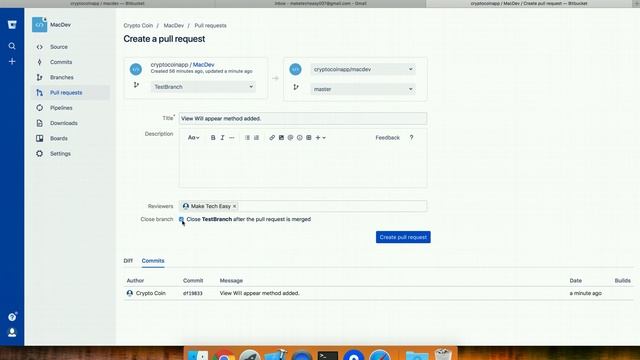Switch to the Diff tab

coord(128,261)
